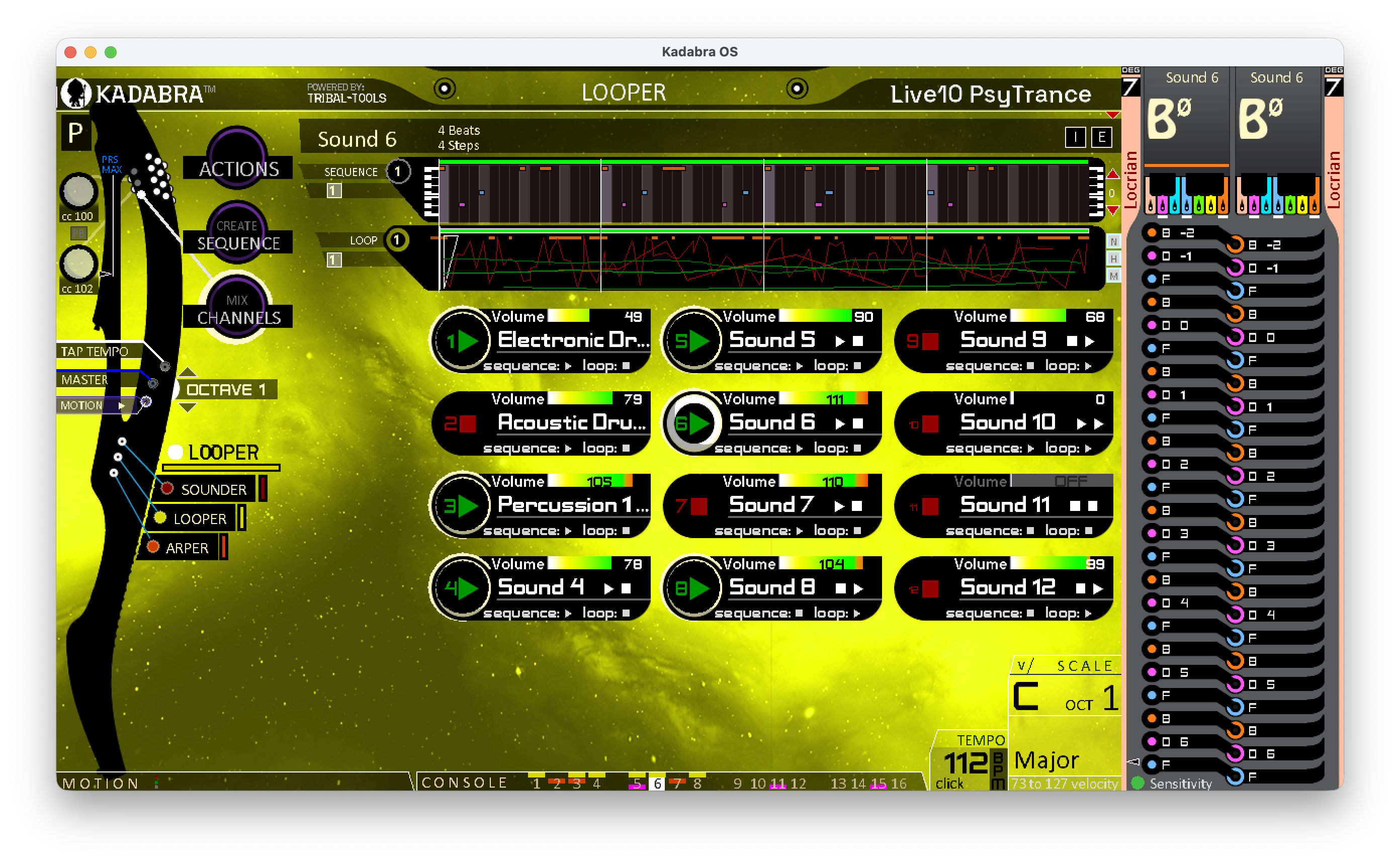Click the scale root note C
1400x865 pixels.
pos(1025,697)
